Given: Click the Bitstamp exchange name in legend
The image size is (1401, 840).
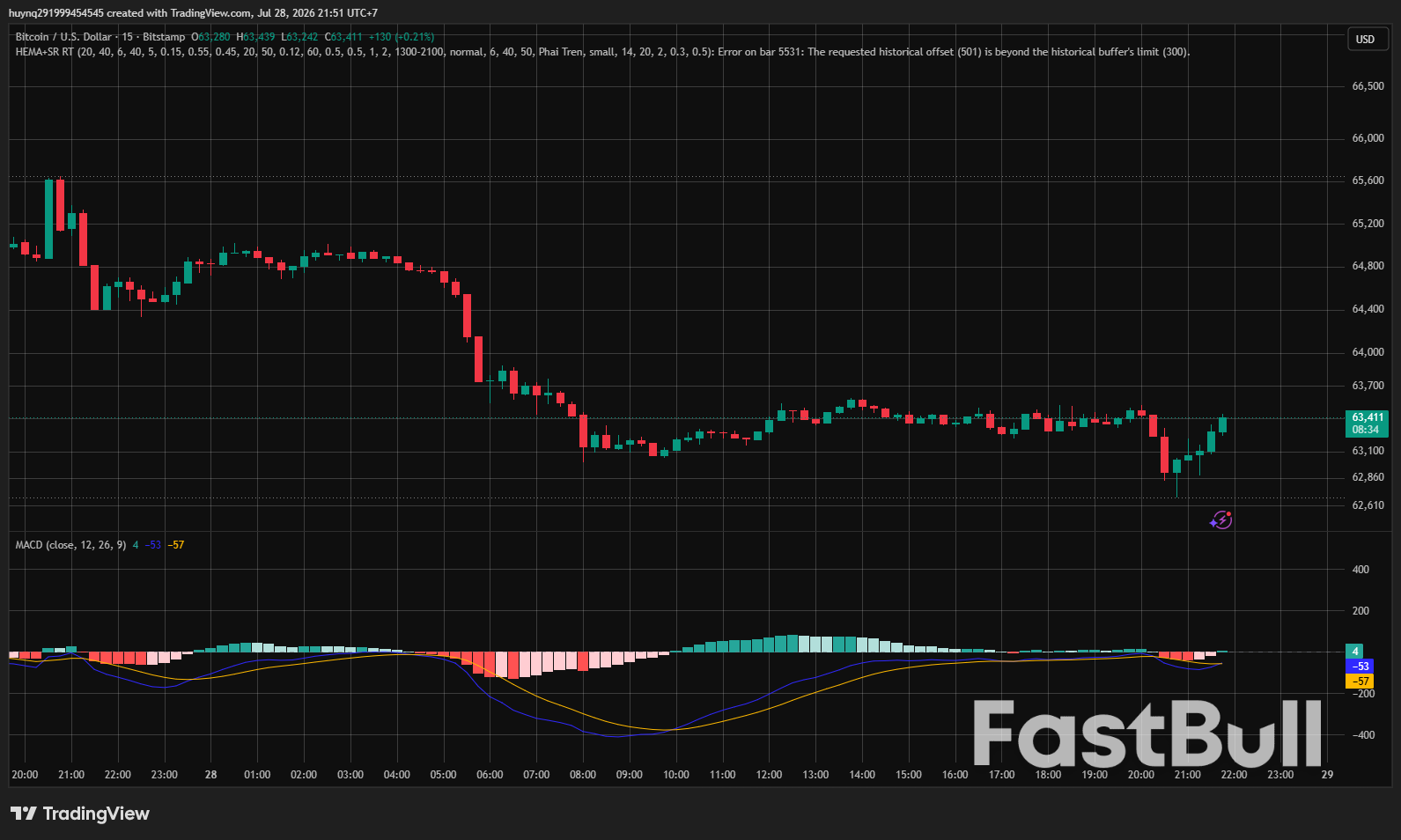Looking at the screenshot, I should pyautogui.click(x=164, y=37).
